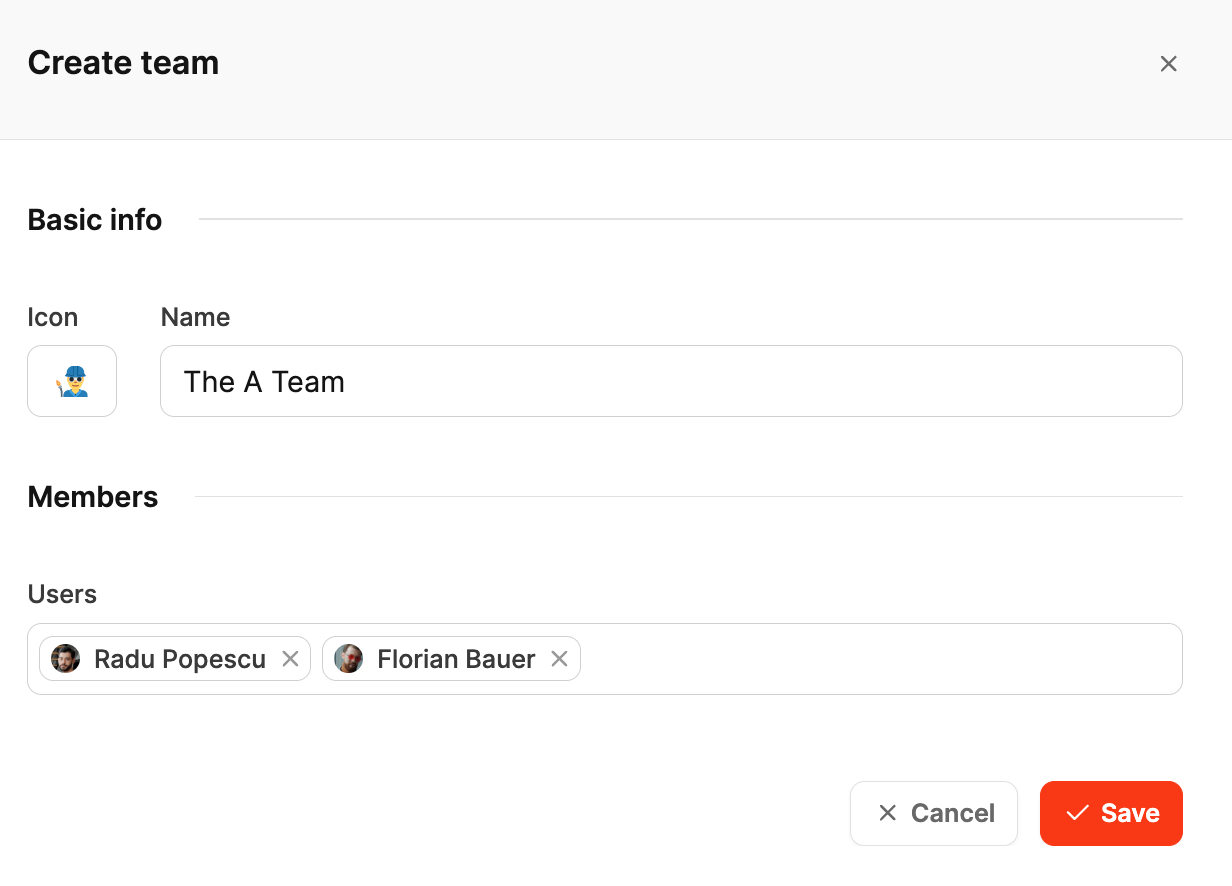This screenshot has width=1232, height=886.
Task: Click the X icon inside the Cancel button
Action: pyautogui.click(x=887, y=813)
